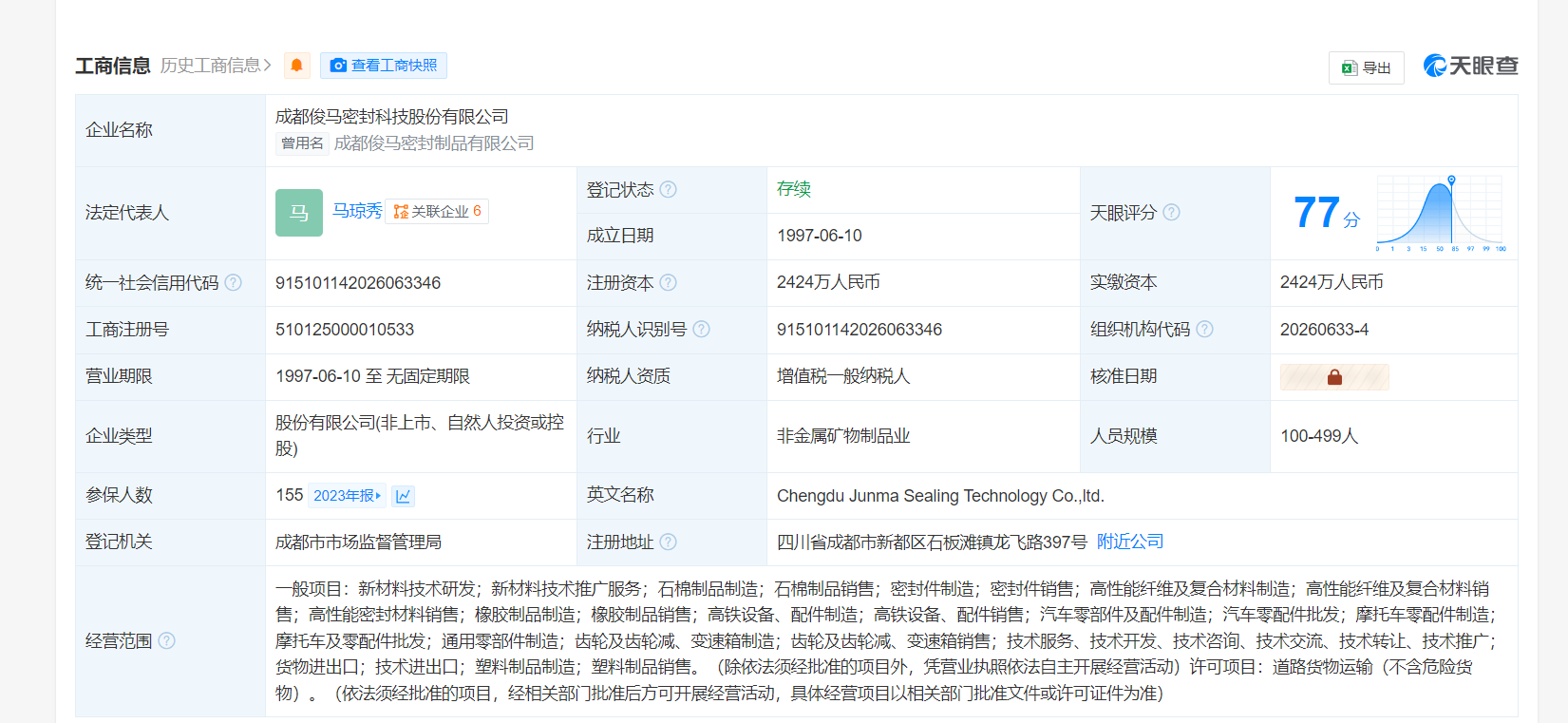This screenshot has height=723, width=1568.
Task: Click help icon beside 纳税人识别号
Action: pos(702,329)
